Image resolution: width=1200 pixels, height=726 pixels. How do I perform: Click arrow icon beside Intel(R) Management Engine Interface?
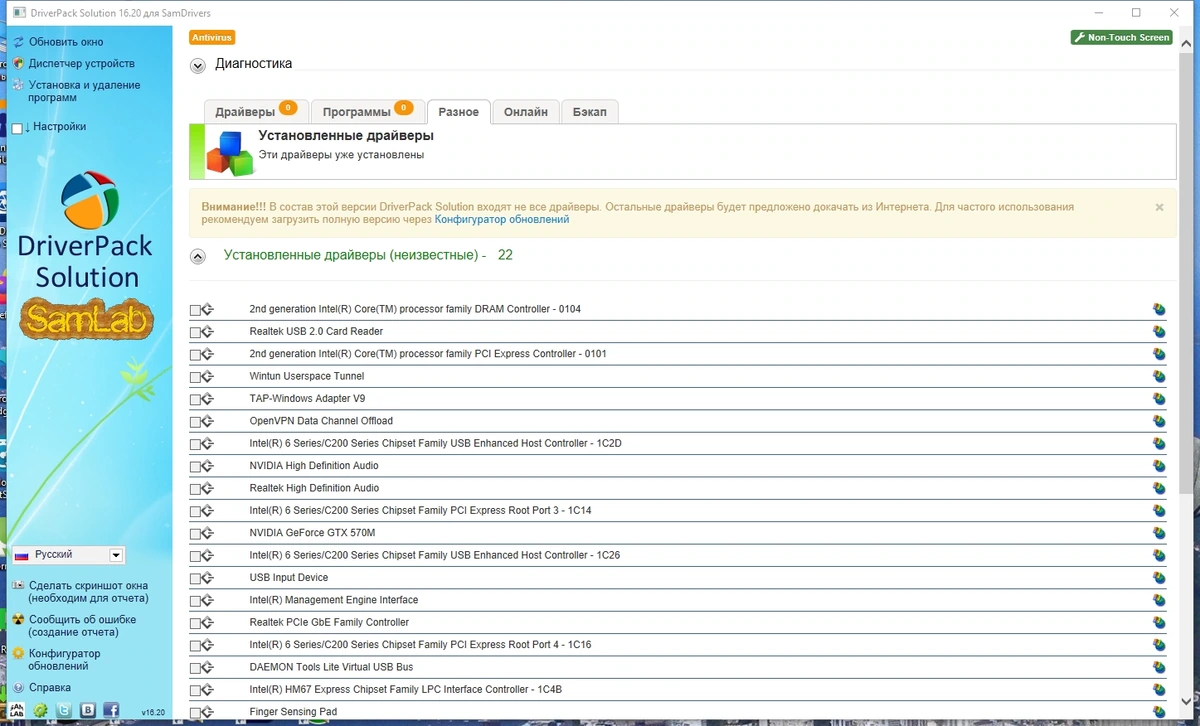208,601
